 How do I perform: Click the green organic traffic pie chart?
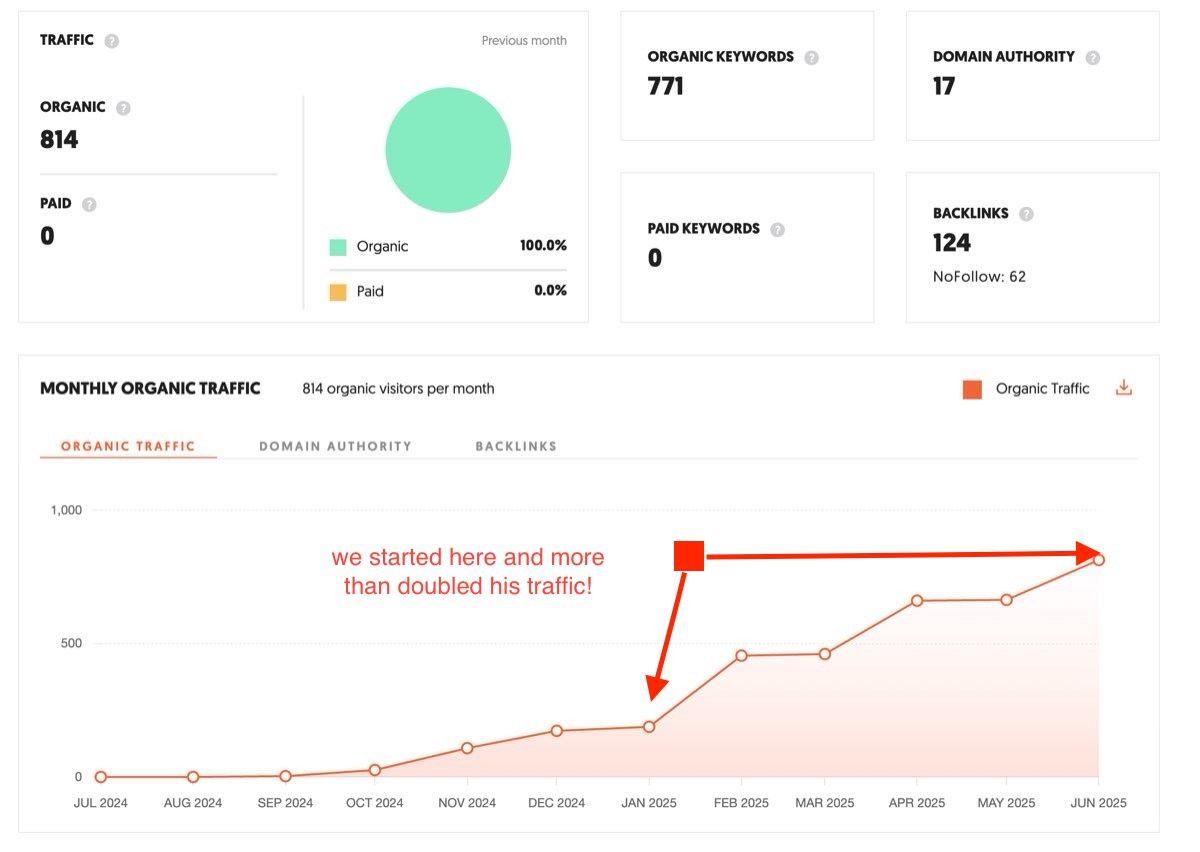[x=448, y=151]
